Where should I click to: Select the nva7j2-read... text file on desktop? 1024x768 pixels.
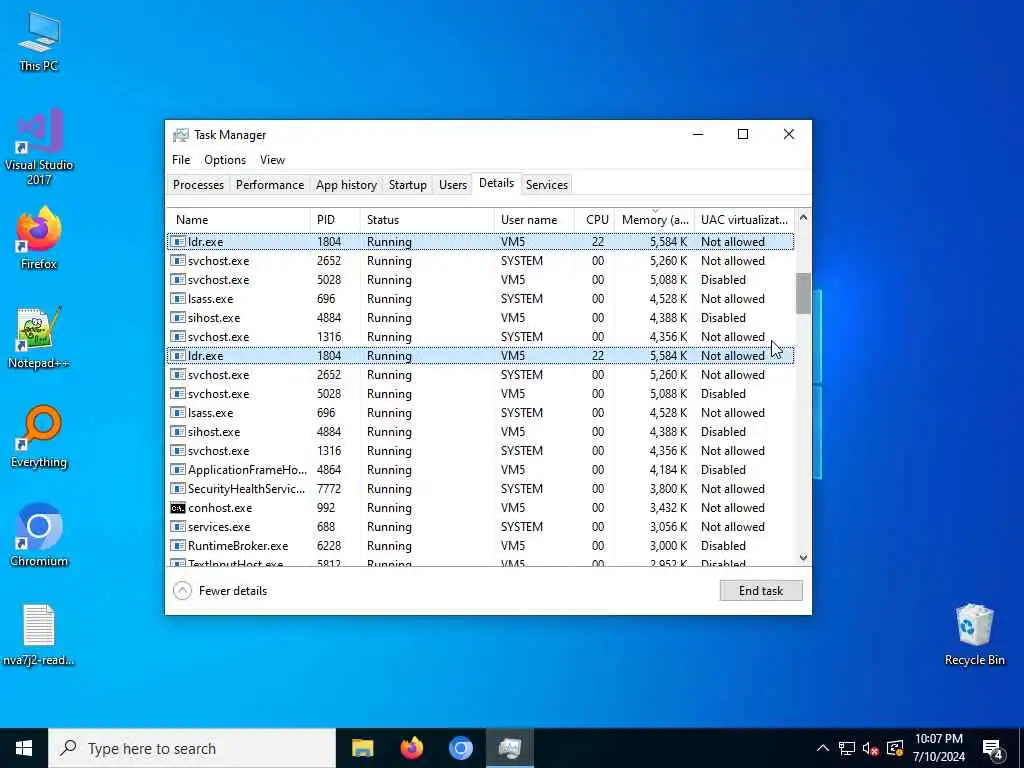click(x=39, y=635)
